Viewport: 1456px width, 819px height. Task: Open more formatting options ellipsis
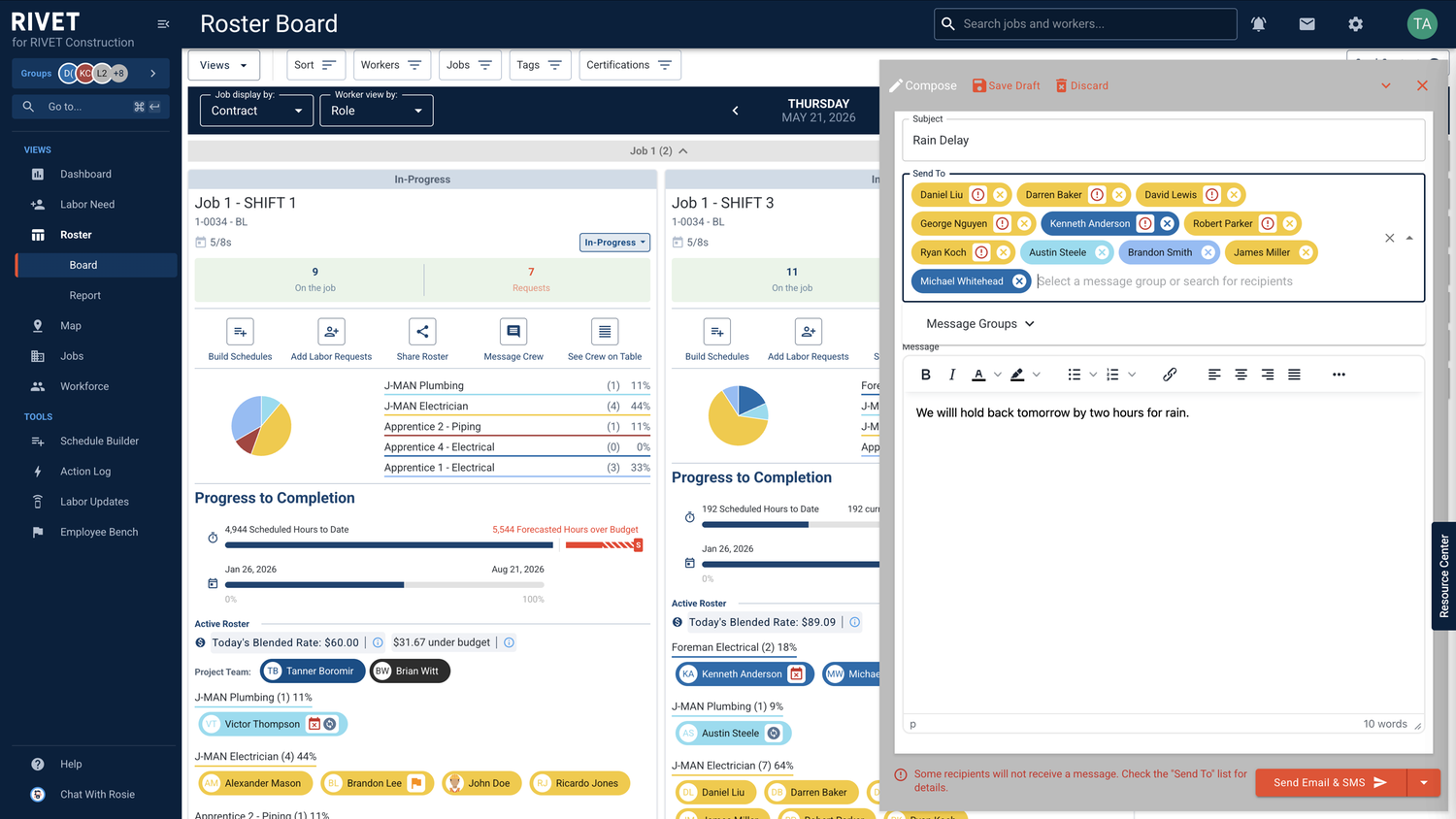[x=1339, y=375]
